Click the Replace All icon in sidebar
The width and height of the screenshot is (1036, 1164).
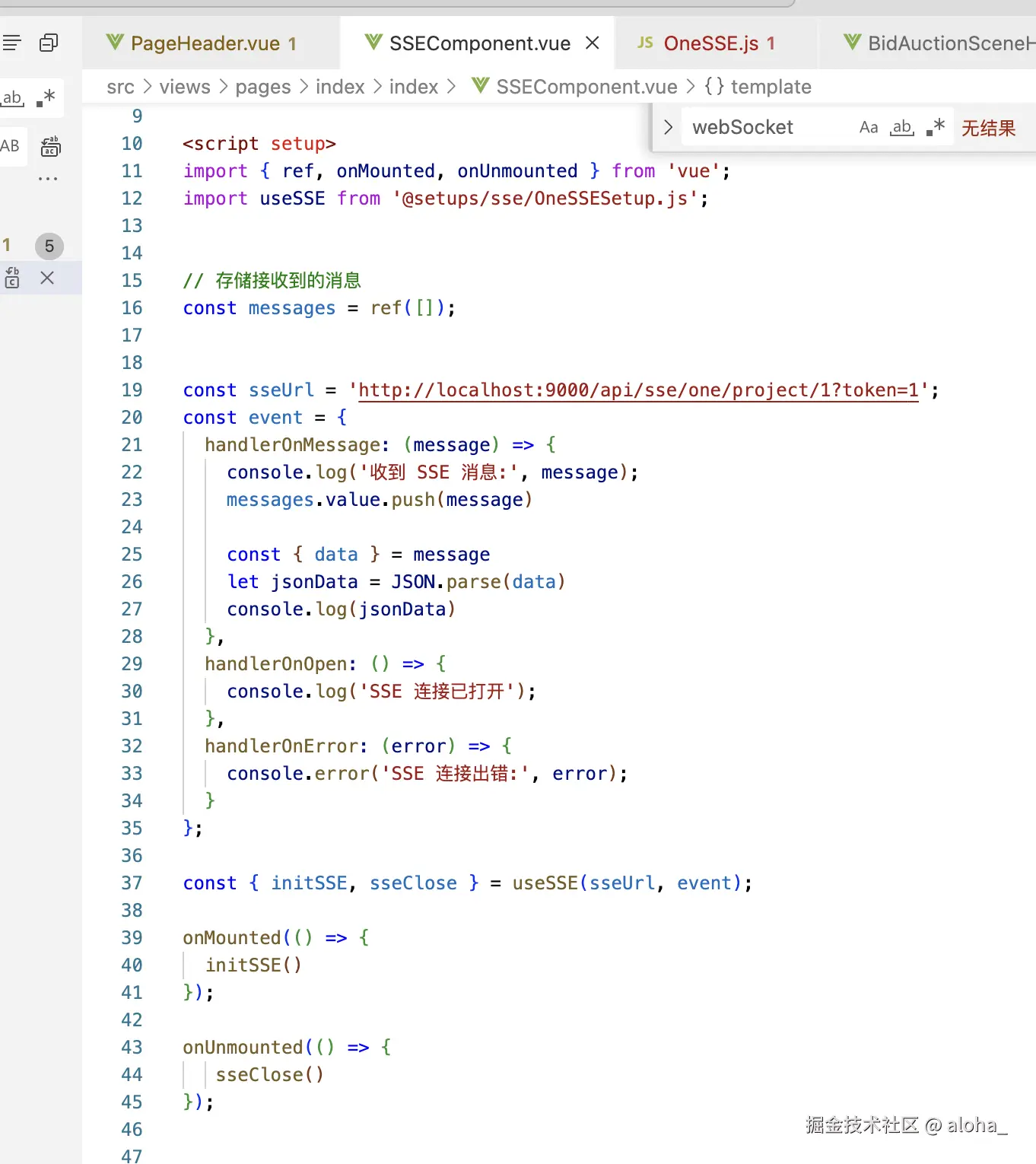pyautogui.click(x=50, y=146)
